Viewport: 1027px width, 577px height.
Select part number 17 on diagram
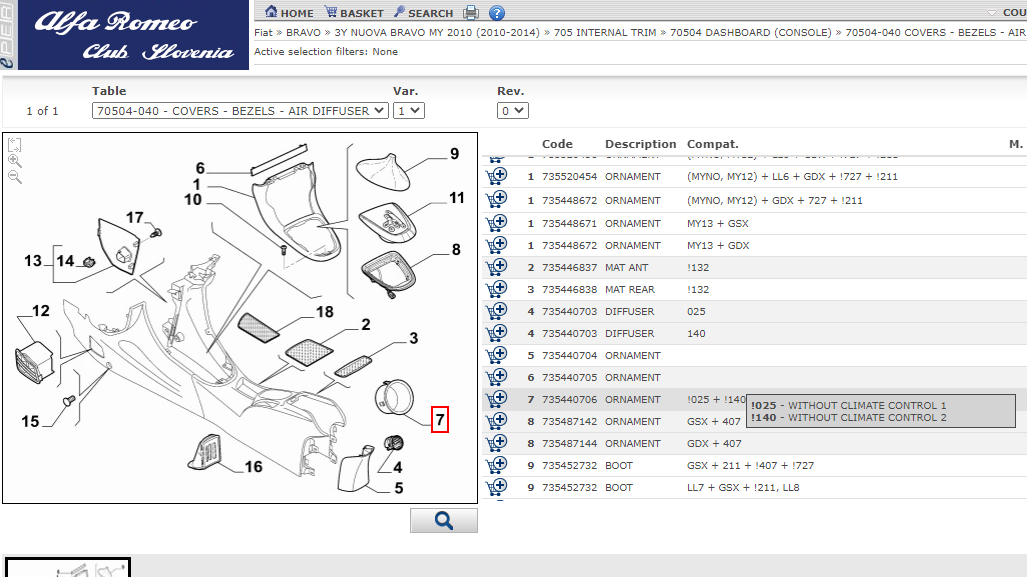pyautogui.click(x=135, y=217)
